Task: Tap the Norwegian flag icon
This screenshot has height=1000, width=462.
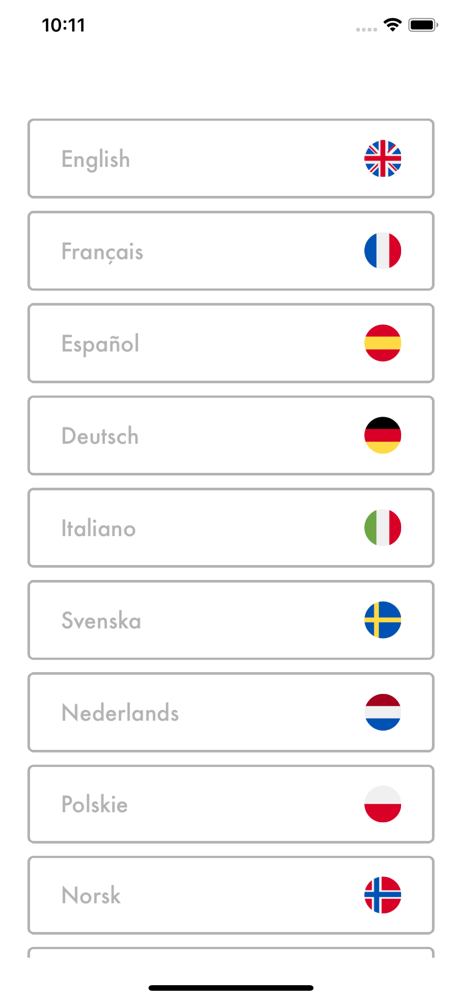Action: [383, 895]
